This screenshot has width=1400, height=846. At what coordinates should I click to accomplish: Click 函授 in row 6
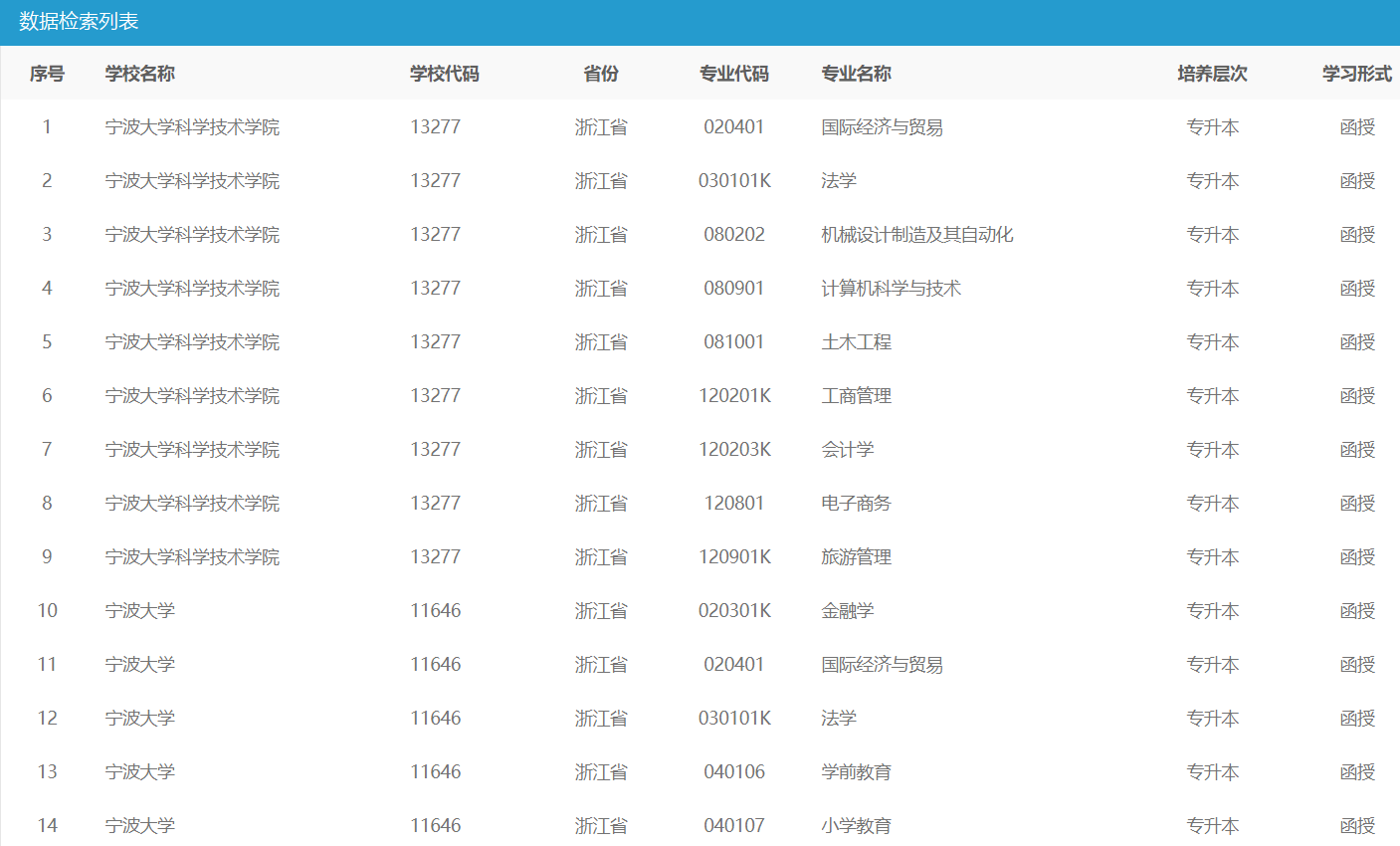pos(1357,396)
